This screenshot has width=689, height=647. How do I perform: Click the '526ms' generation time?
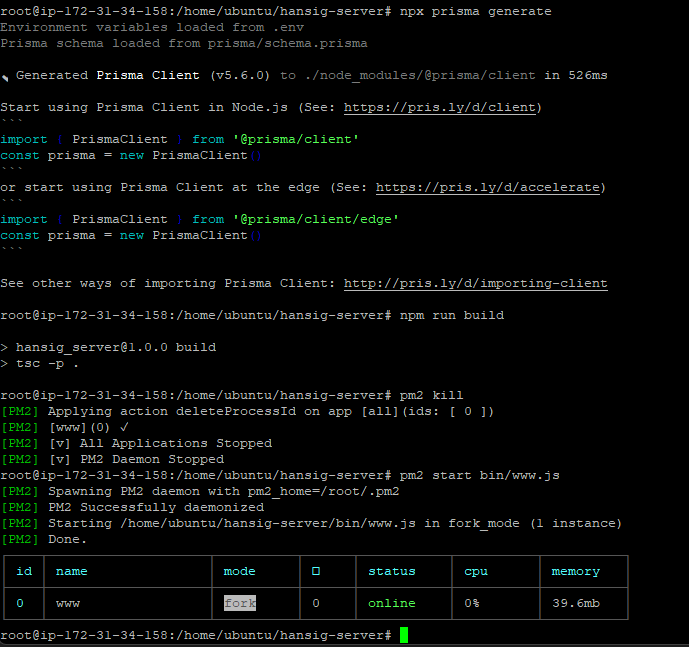click(587, 75)
